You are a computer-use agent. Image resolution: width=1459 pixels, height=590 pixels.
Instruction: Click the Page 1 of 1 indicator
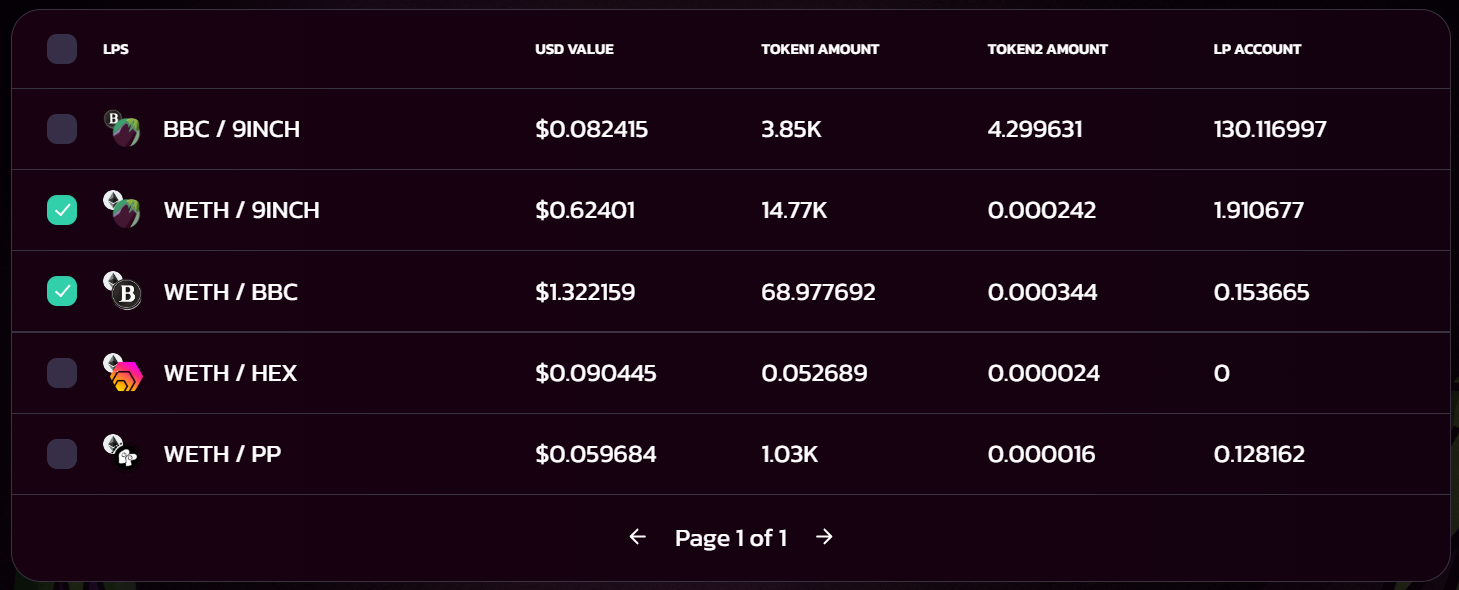click(730, 538)
